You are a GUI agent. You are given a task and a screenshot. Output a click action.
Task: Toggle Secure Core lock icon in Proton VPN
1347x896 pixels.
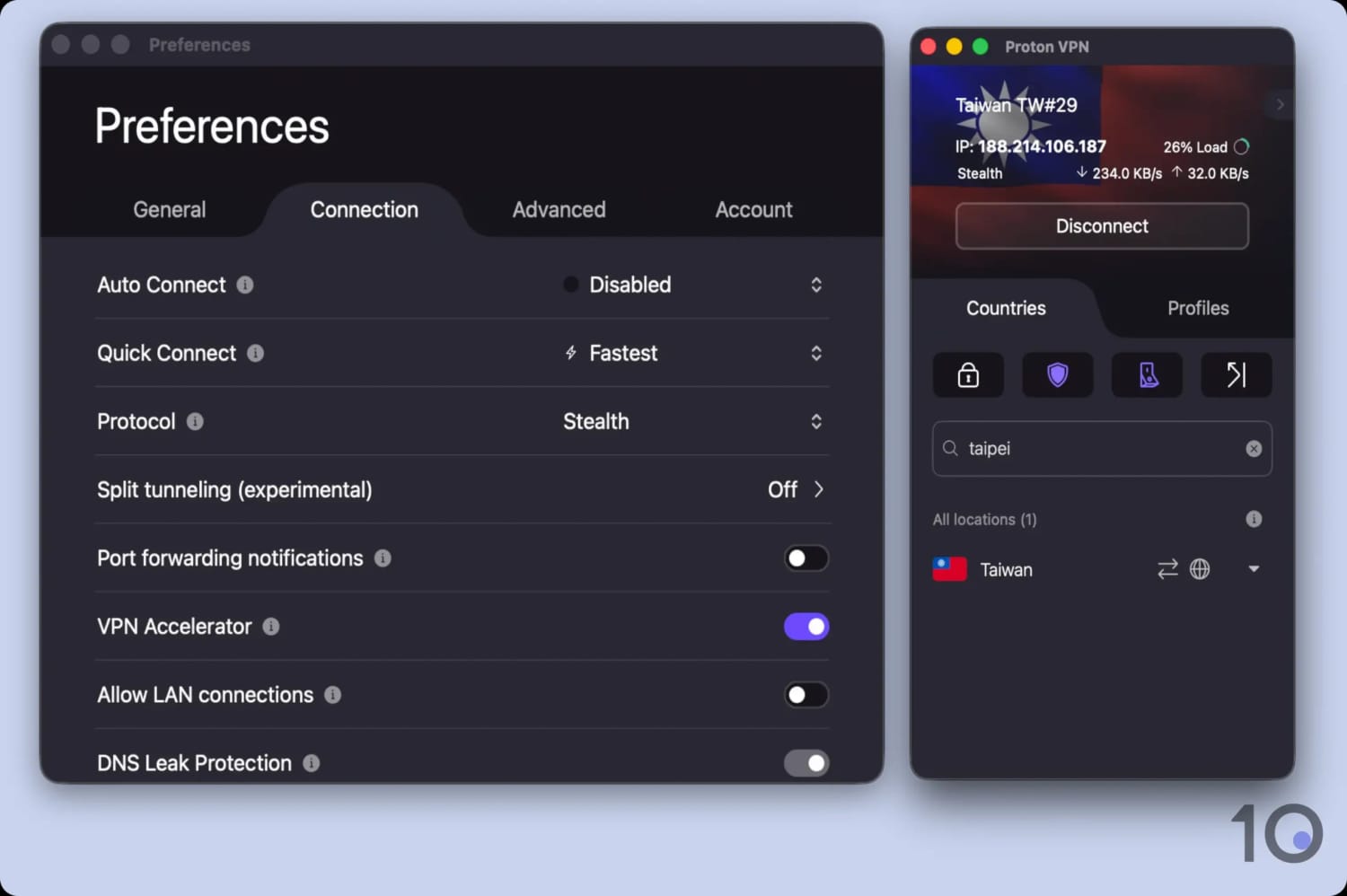coord(968,374)
